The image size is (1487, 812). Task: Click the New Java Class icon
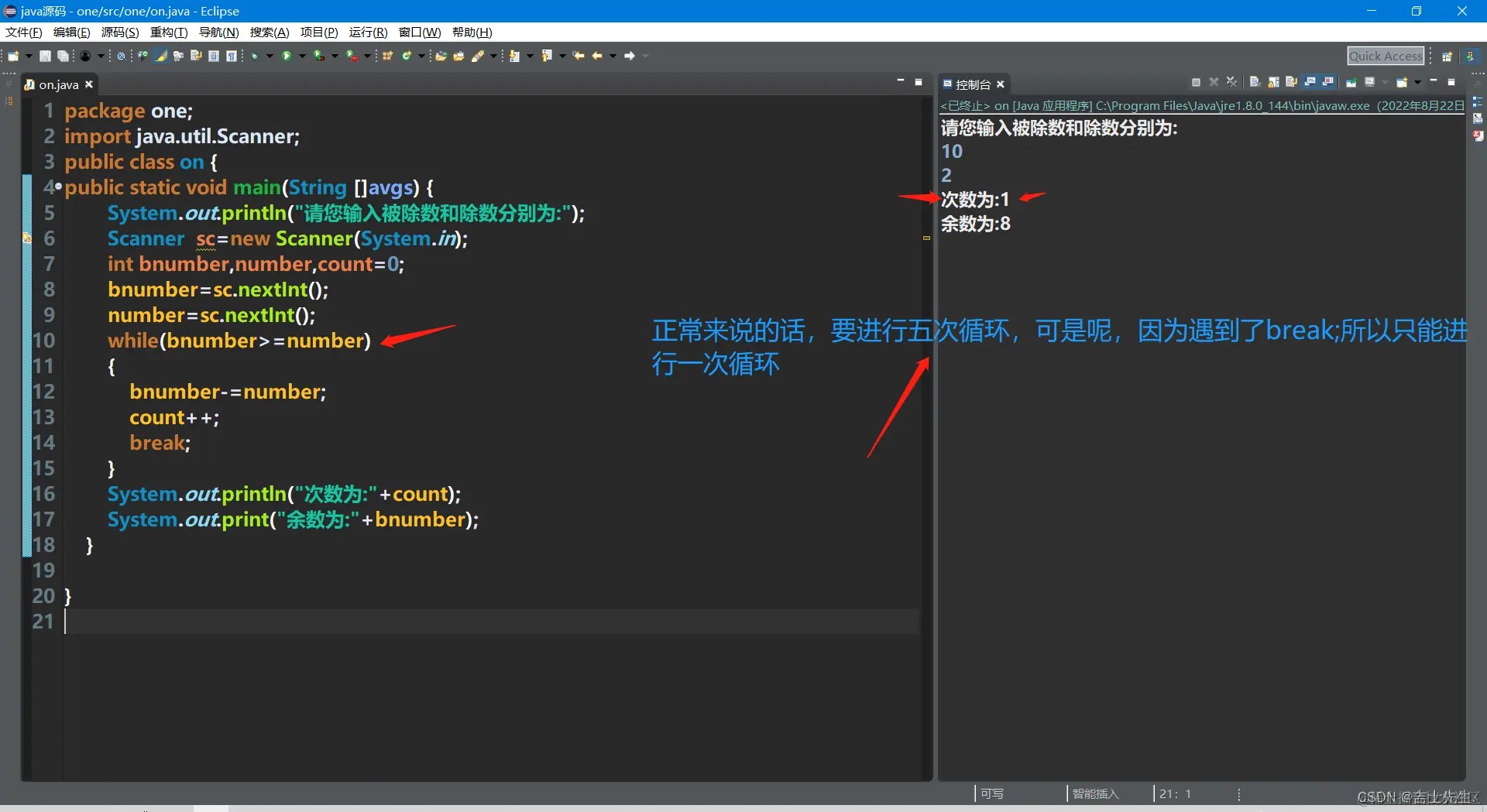click(x=406, y=56)
